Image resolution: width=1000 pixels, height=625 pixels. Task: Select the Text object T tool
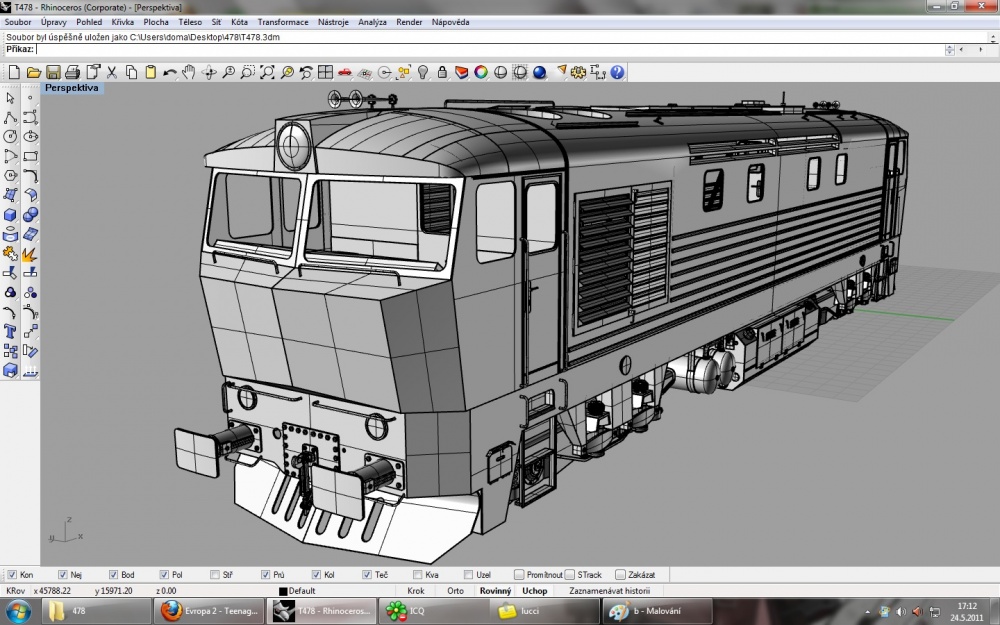(x=10, y=332)
